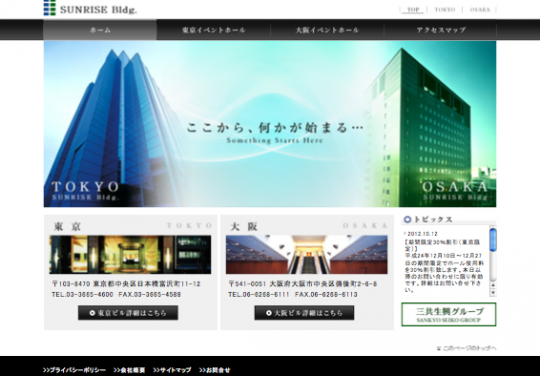Click the SUNRISE Bldg. logo icon

coord(50,8)
